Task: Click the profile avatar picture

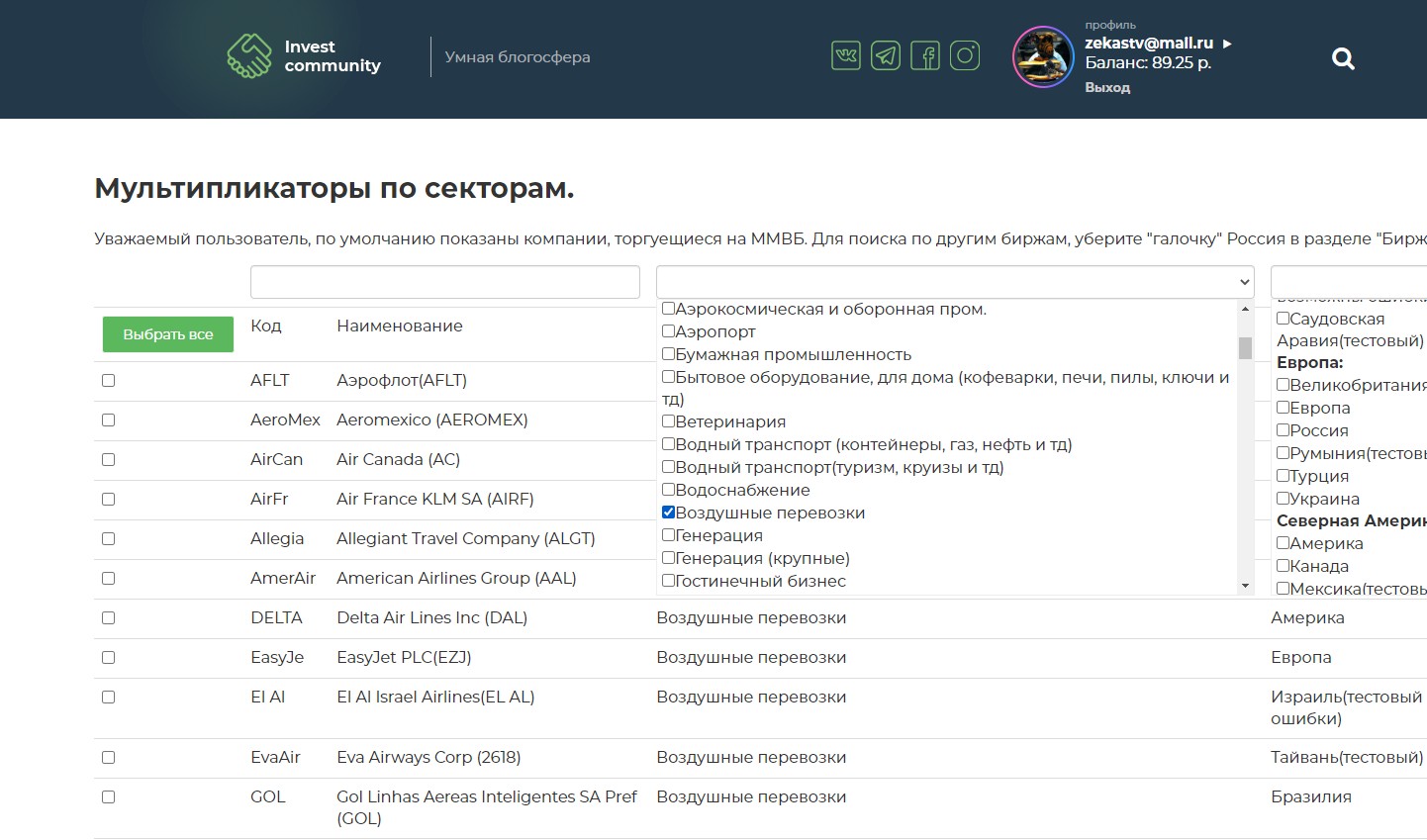Action: [1043, 56]
